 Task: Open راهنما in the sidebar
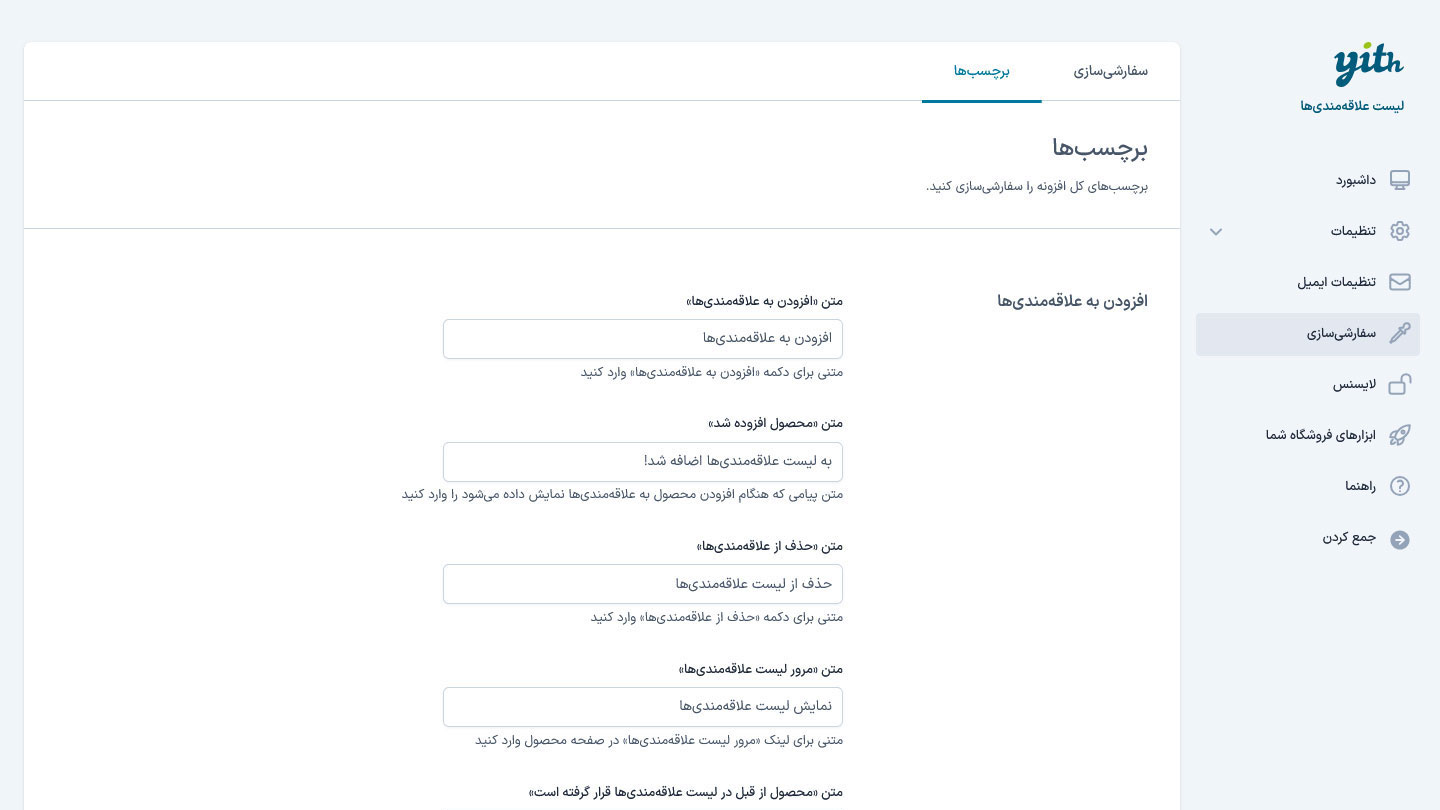click(1308, 486)
